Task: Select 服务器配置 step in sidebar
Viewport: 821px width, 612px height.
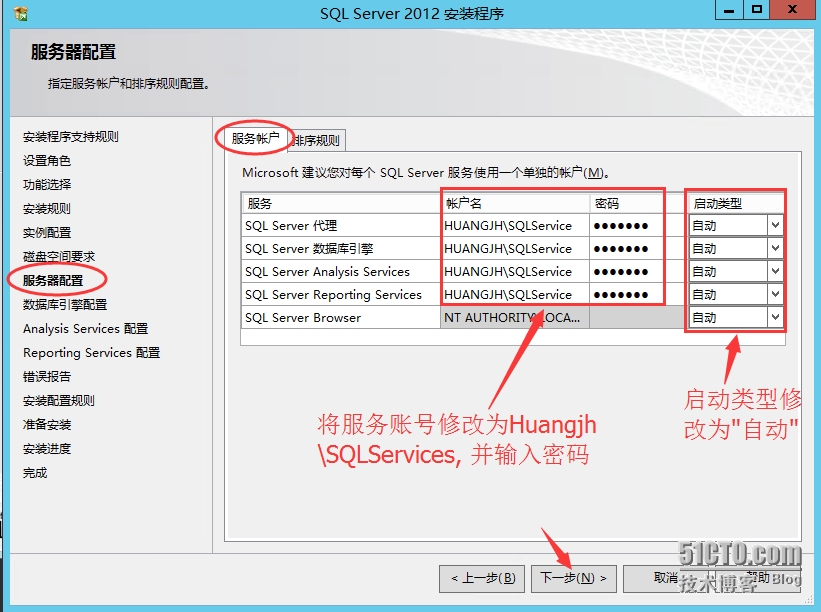Action: (x=53, y=281)
